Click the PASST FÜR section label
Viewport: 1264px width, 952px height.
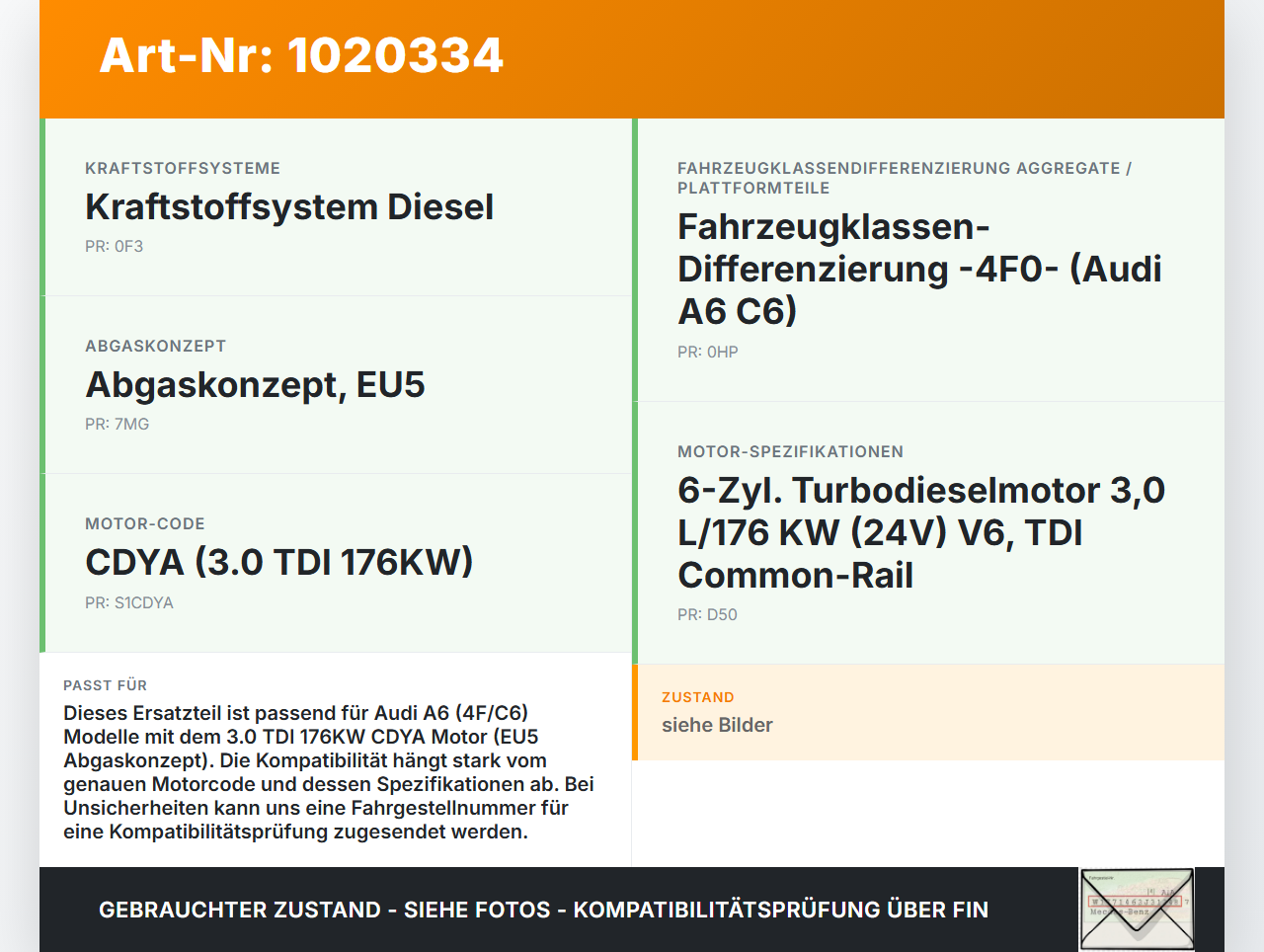105,684
